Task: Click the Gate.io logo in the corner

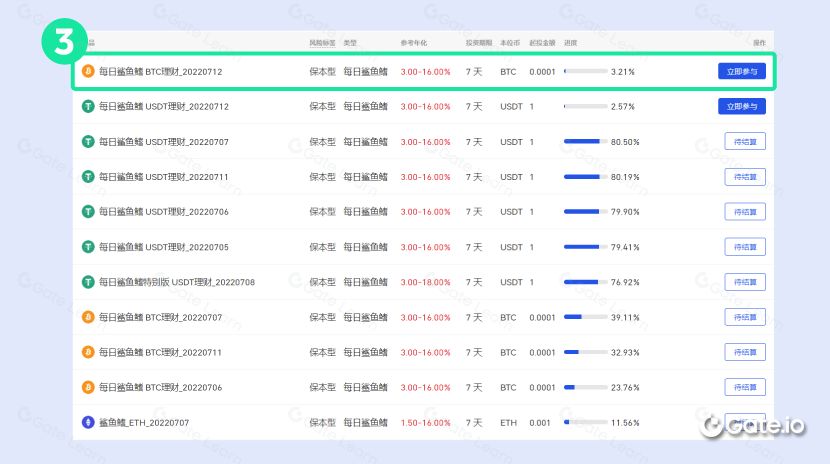Action: tap(752, 425)
